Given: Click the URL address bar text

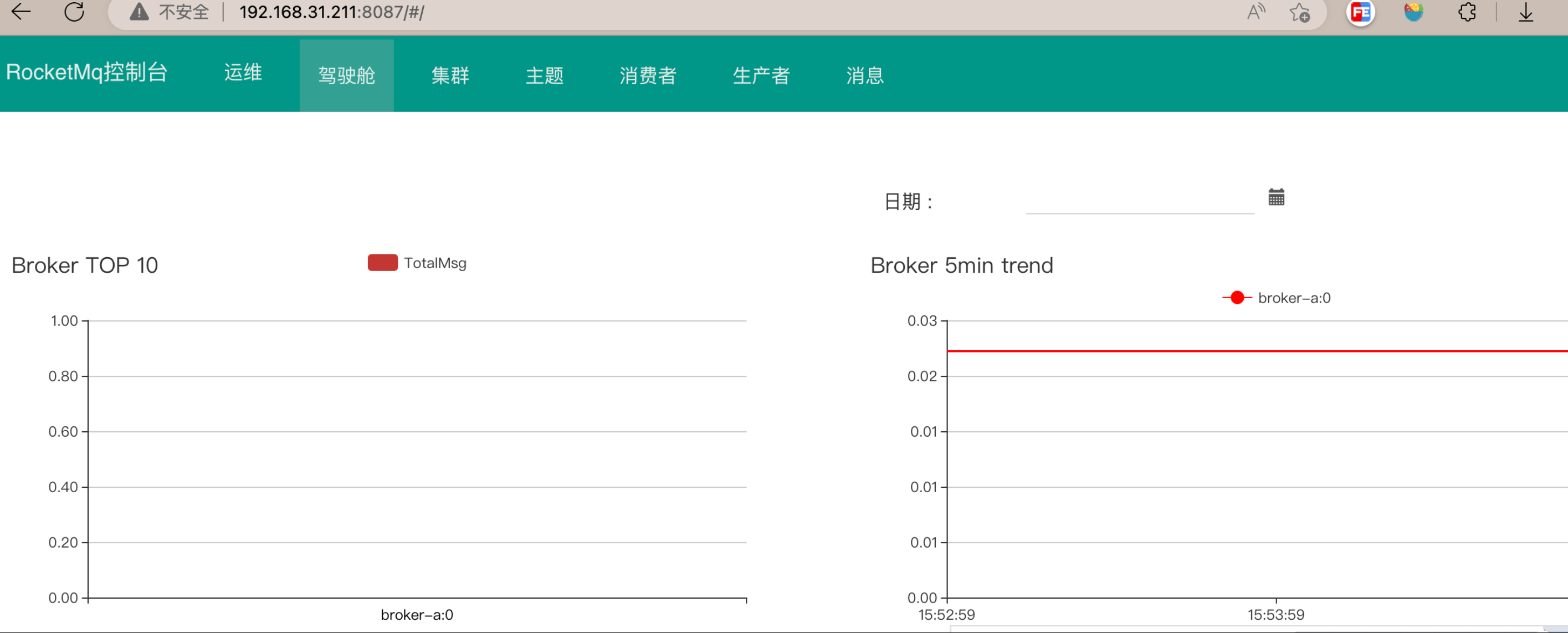Looking at the screenshot, I should [332, 12].
